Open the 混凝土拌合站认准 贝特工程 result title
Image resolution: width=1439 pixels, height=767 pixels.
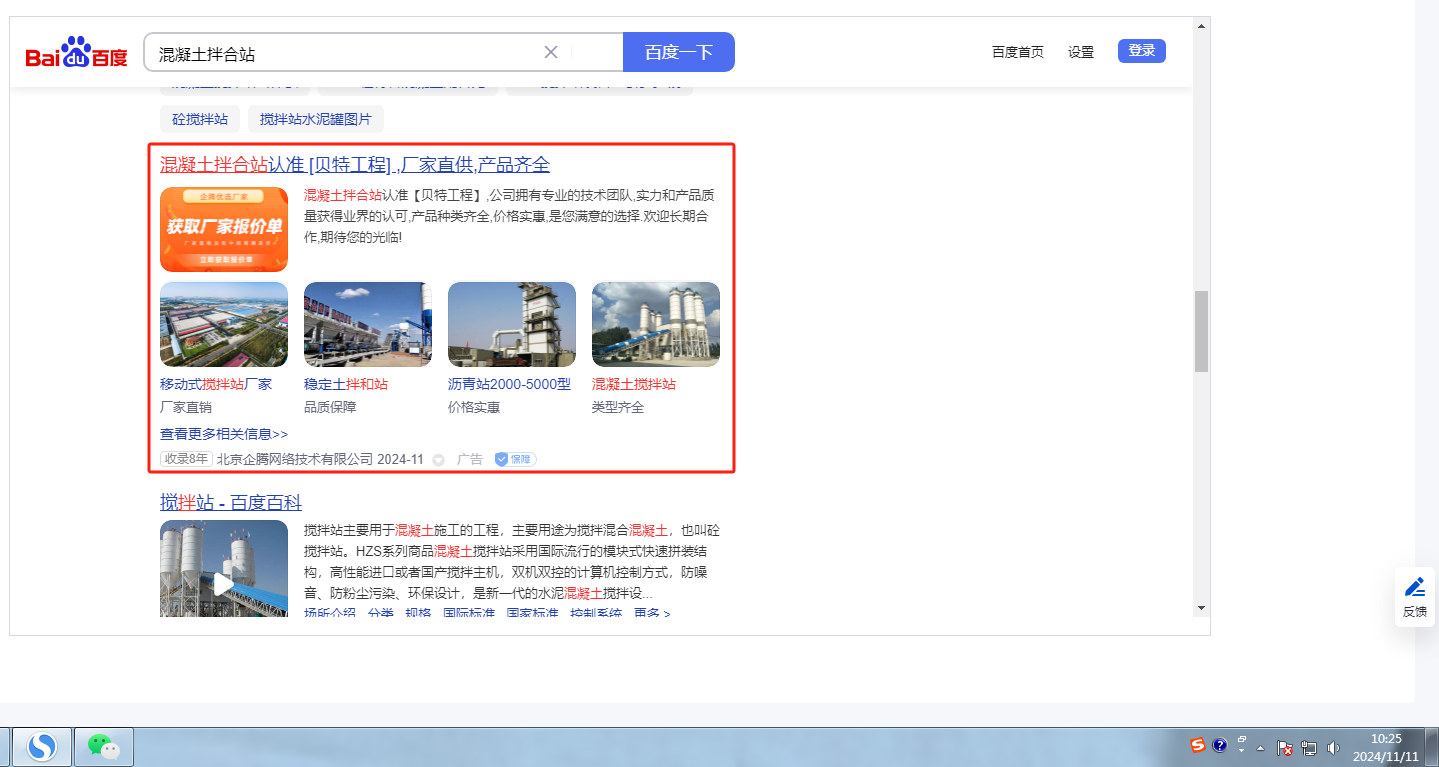point(355,165)
